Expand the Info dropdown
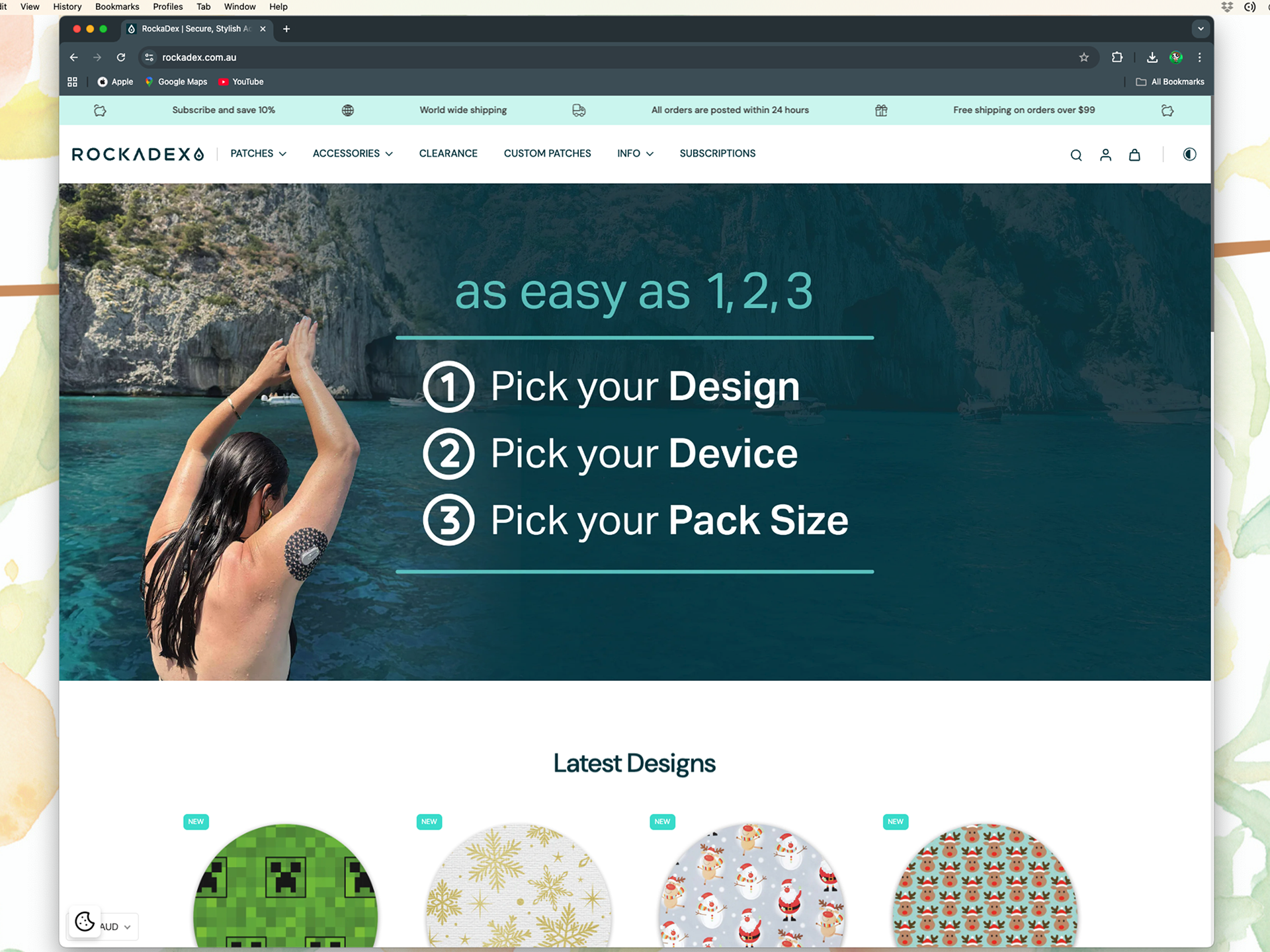1270x952 pixels. [635, 153]
